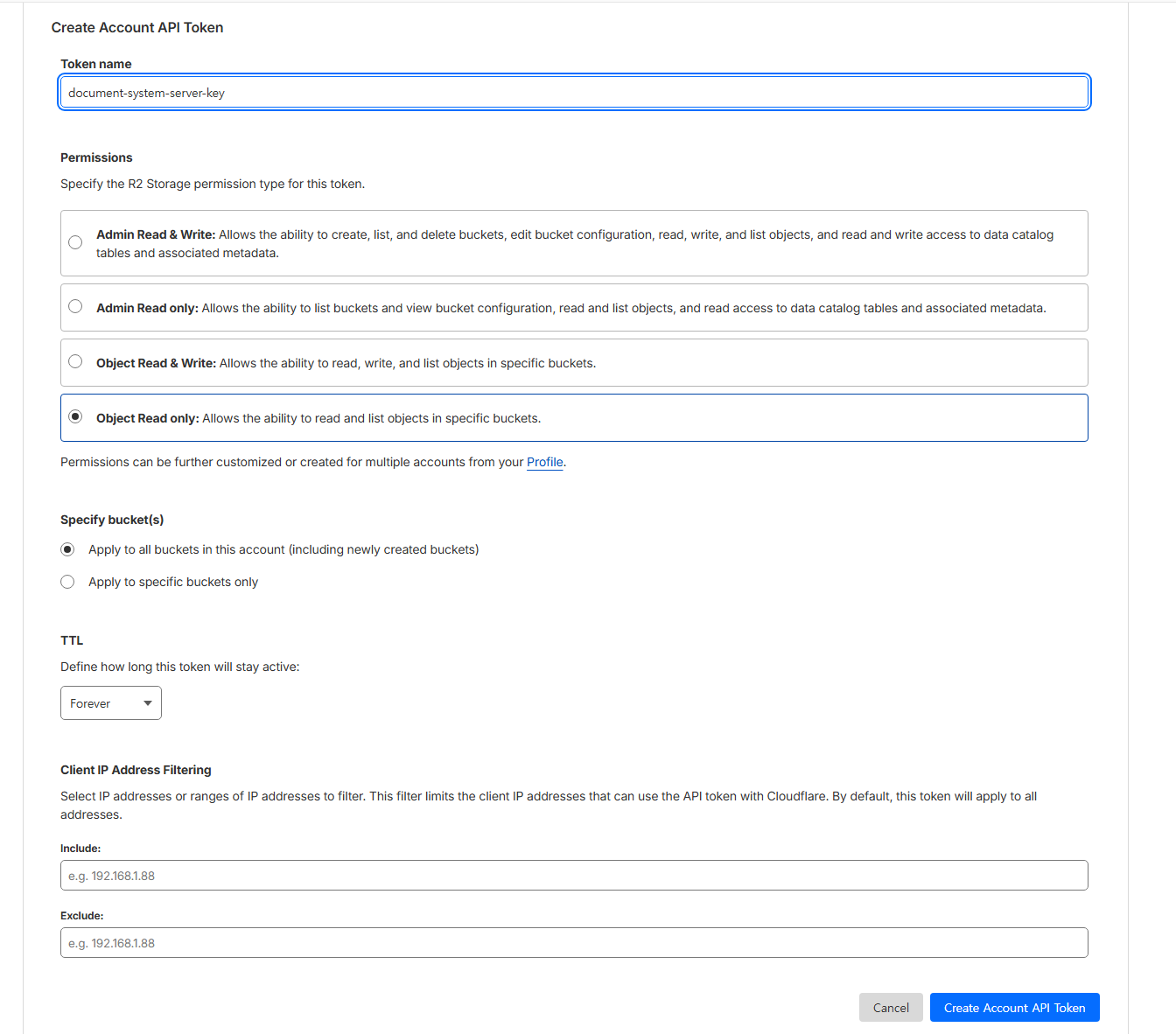The image size is (1176, 1034).
Task: Choose Admin Read only permission radio
Action: pyautogui.click(x=75, y=306)
